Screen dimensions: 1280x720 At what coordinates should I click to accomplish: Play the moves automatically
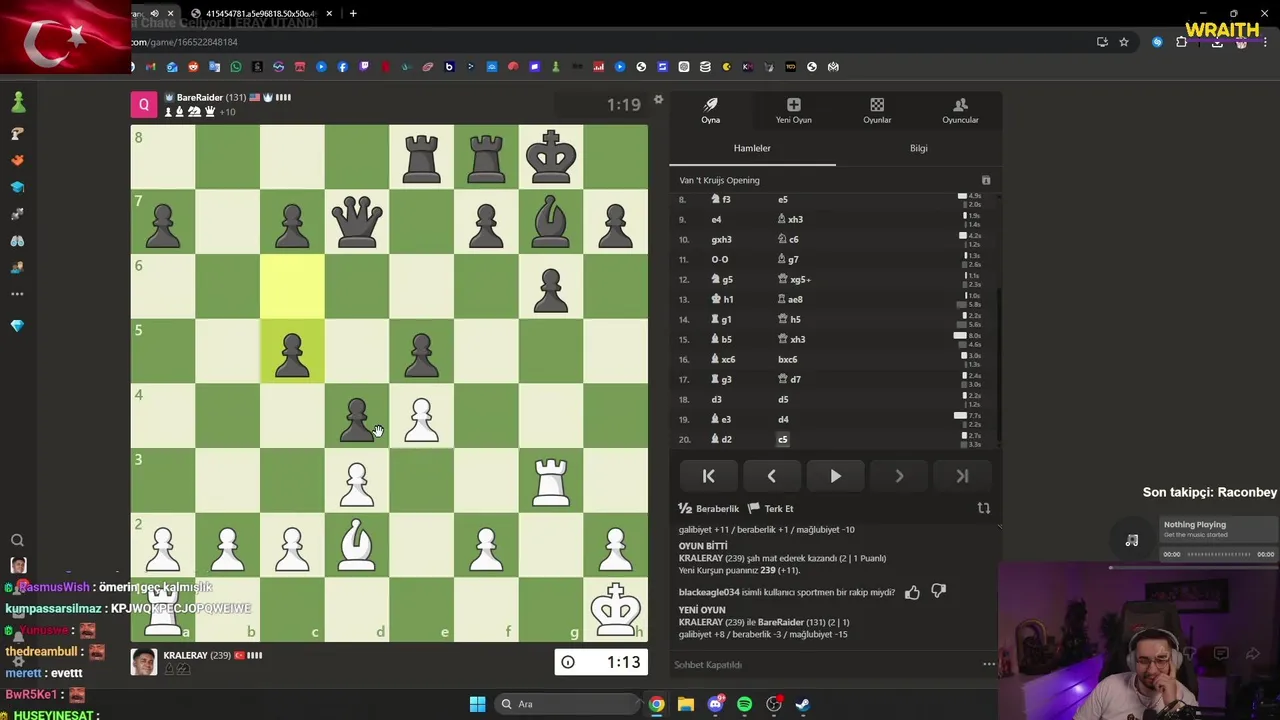point(835,477)
